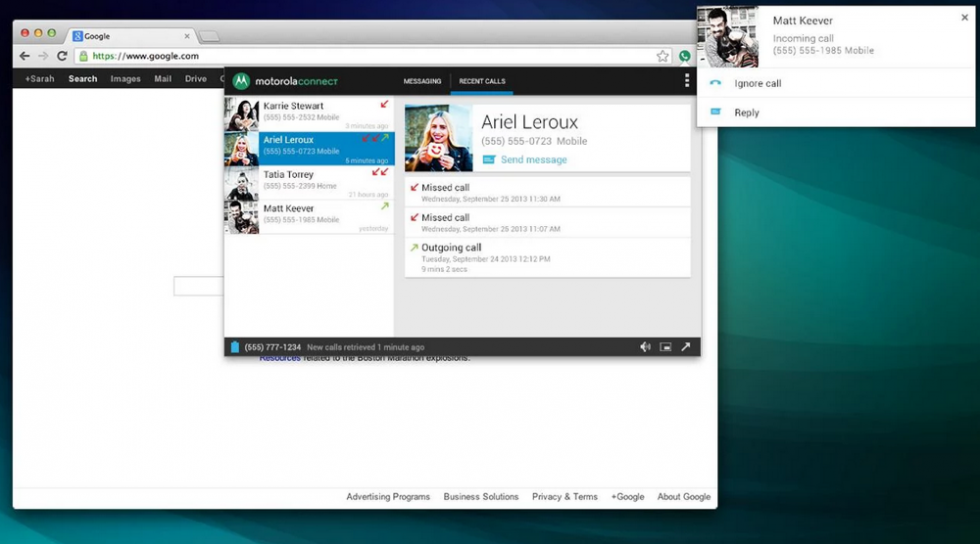This screenshot has width=980, height=544.
Task: Mute sounds using the speaker icon
Action: pyautogui.click(x=645, y=347)
